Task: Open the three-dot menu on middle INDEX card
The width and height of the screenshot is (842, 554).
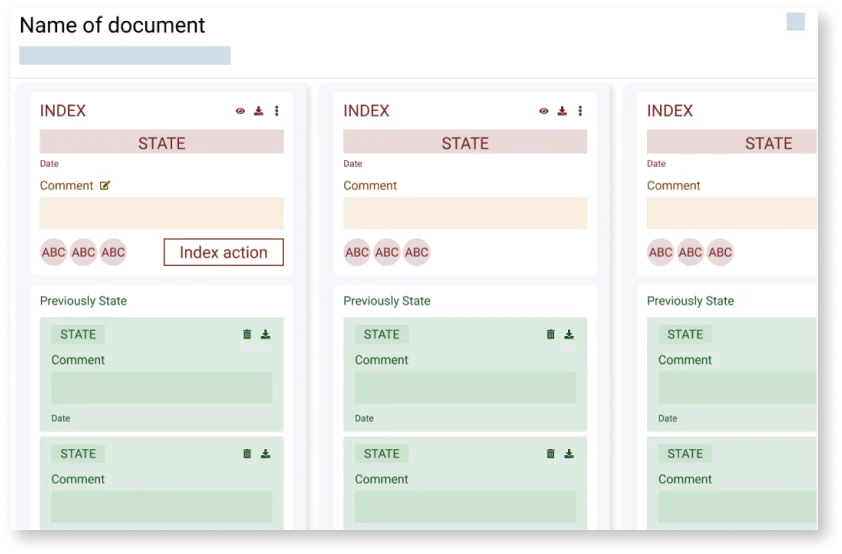Action: [580, 111]
